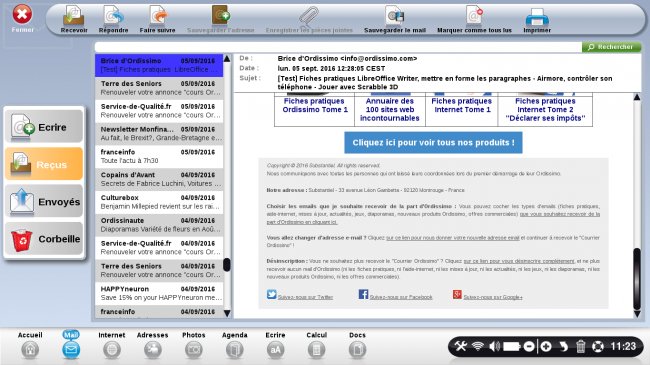Open Agenda from the dock
Screen dimensions: 650x365
[235, 345]
